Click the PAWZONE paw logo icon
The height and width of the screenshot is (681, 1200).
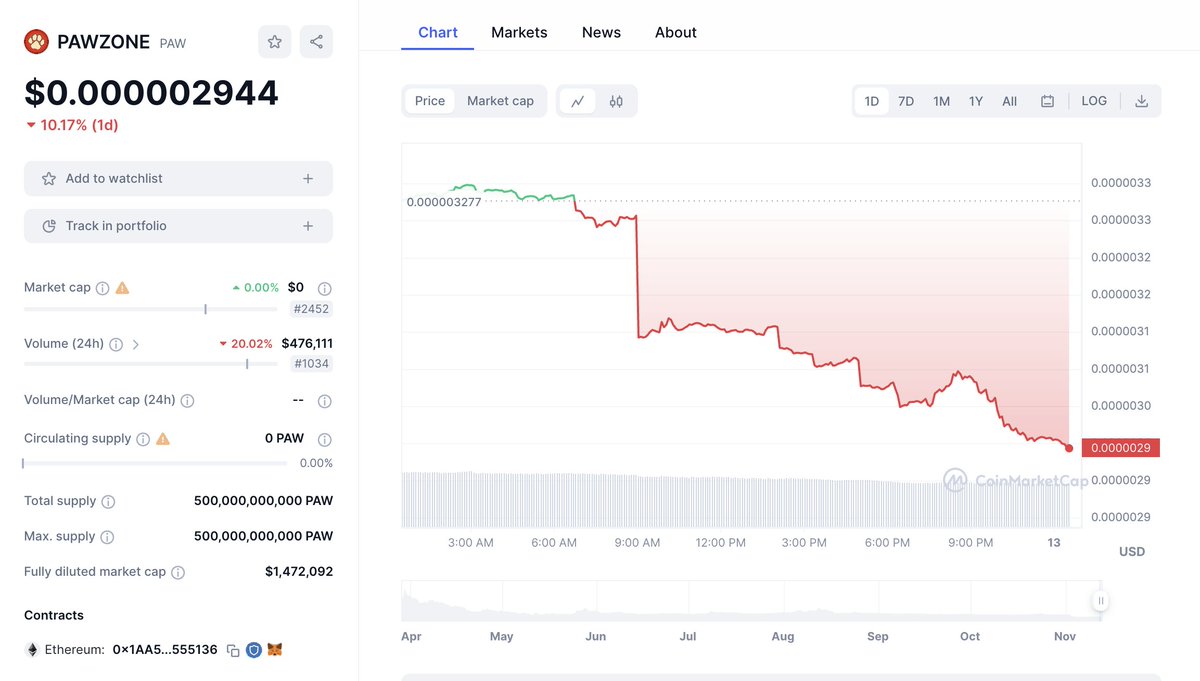coord(37,42)
